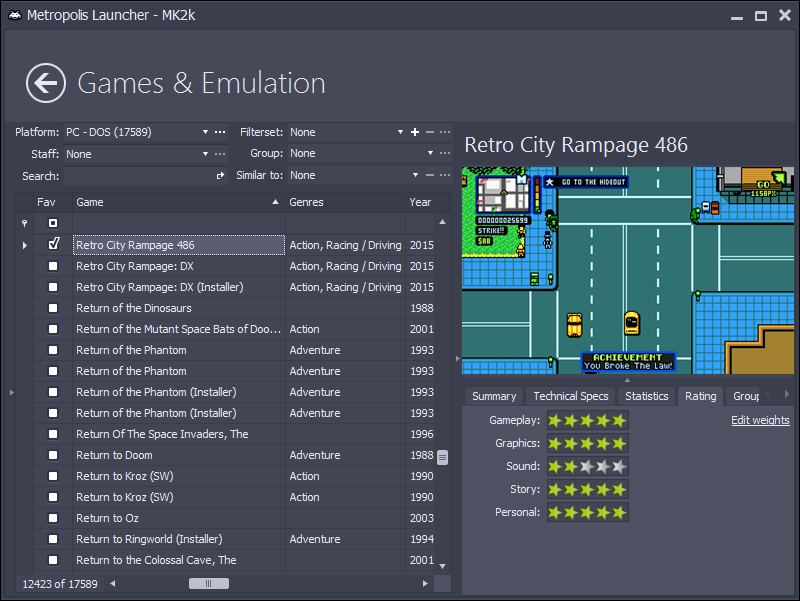Set the Personal star rating
The width and height of the screenshot is (800, 601).
tap(587, 512)
